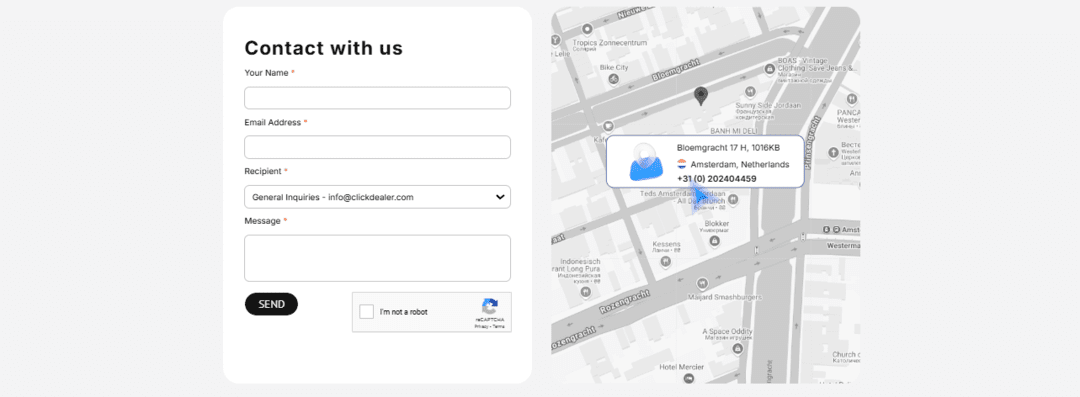
Task: Open the reCAPTCHA Terms link
Action: tap(499, 327)
